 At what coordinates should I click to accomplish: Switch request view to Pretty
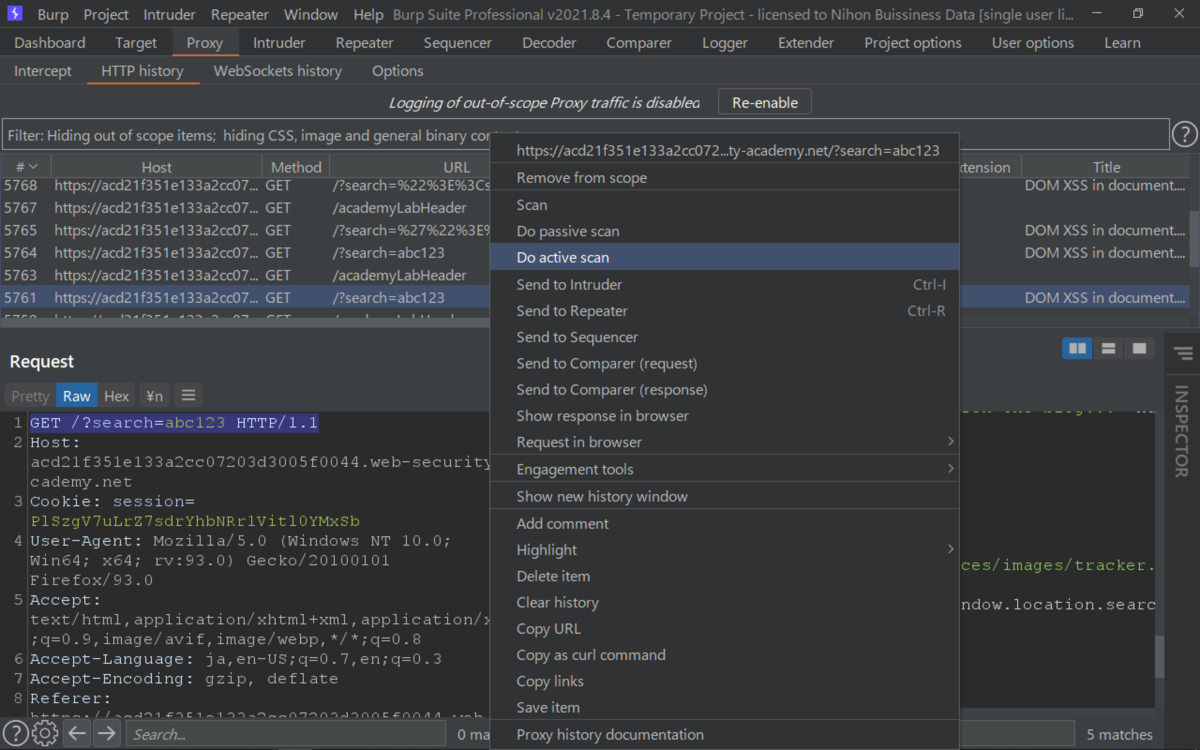(30, 396)
